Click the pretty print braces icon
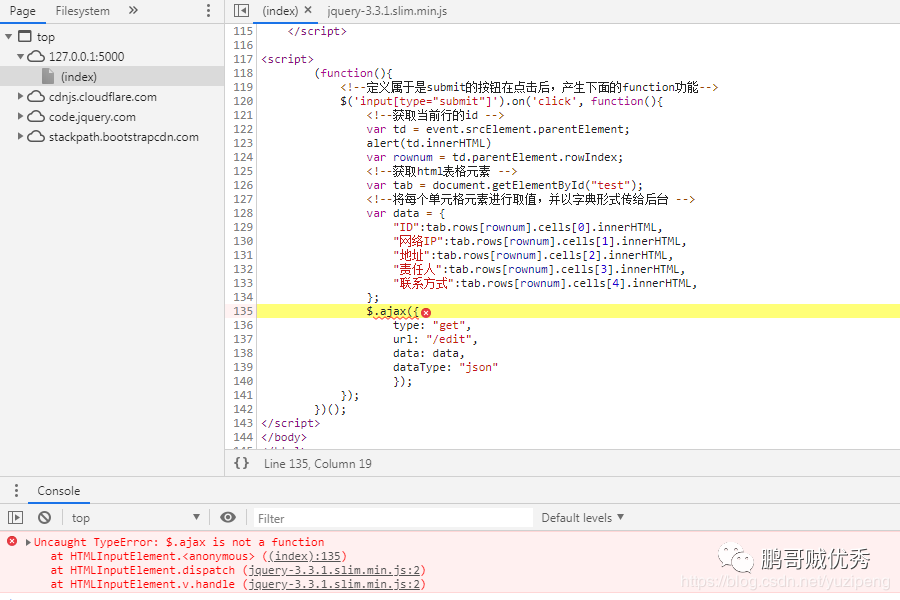The height and width of the screenshot is (600, 900). [x=242, y=463]
